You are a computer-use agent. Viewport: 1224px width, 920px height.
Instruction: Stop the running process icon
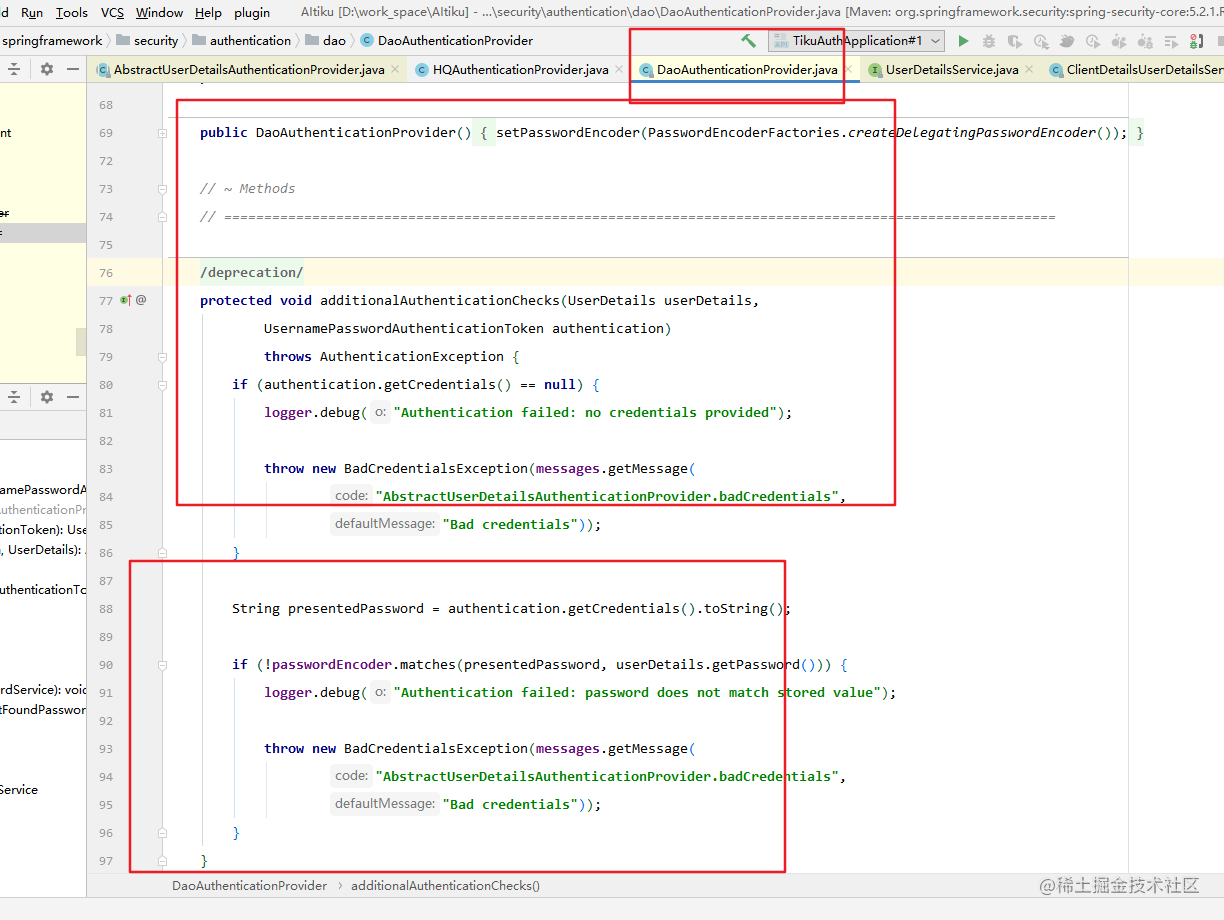(1221, 41)
